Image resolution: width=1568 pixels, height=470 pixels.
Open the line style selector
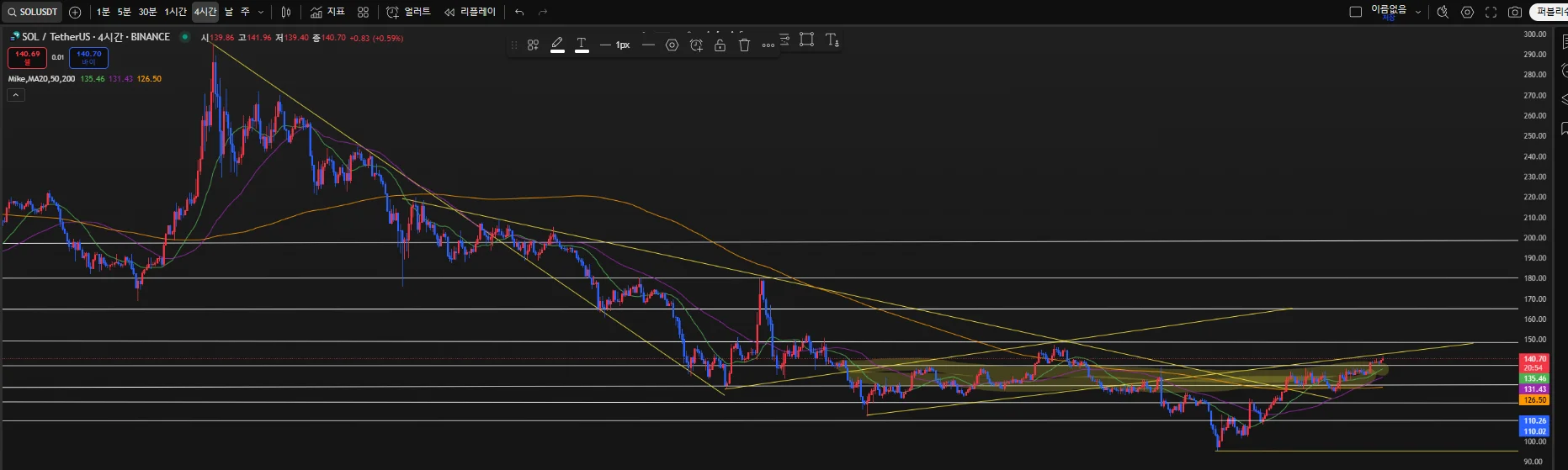[648, 45]
